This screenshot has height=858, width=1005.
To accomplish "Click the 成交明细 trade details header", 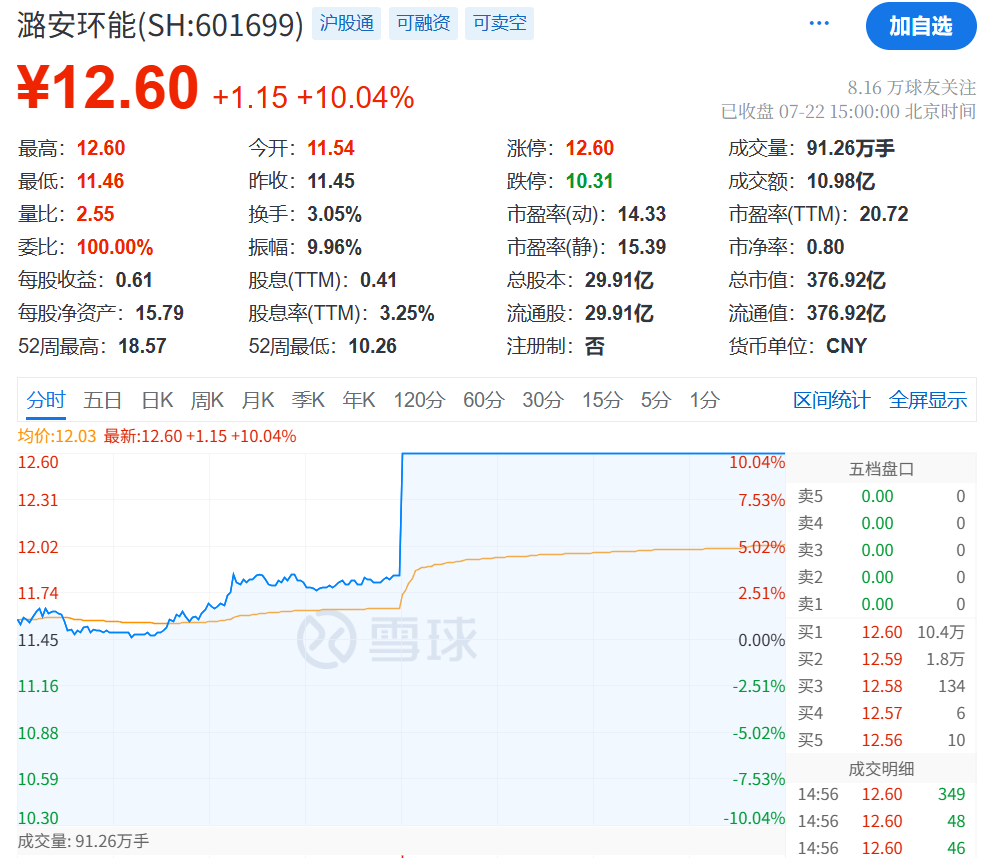I will point(881,768).
